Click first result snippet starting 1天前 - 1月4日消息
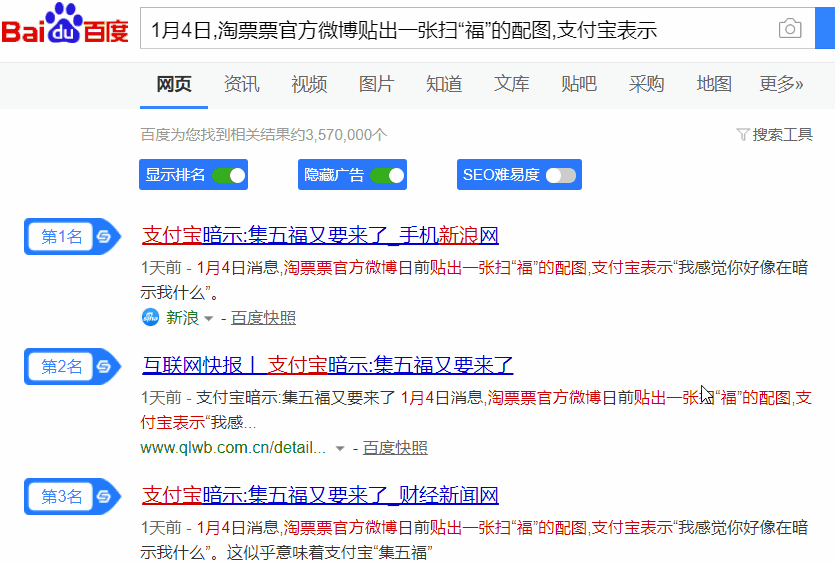The width and height of the screenshot is (835, 564). click(474, 280)
